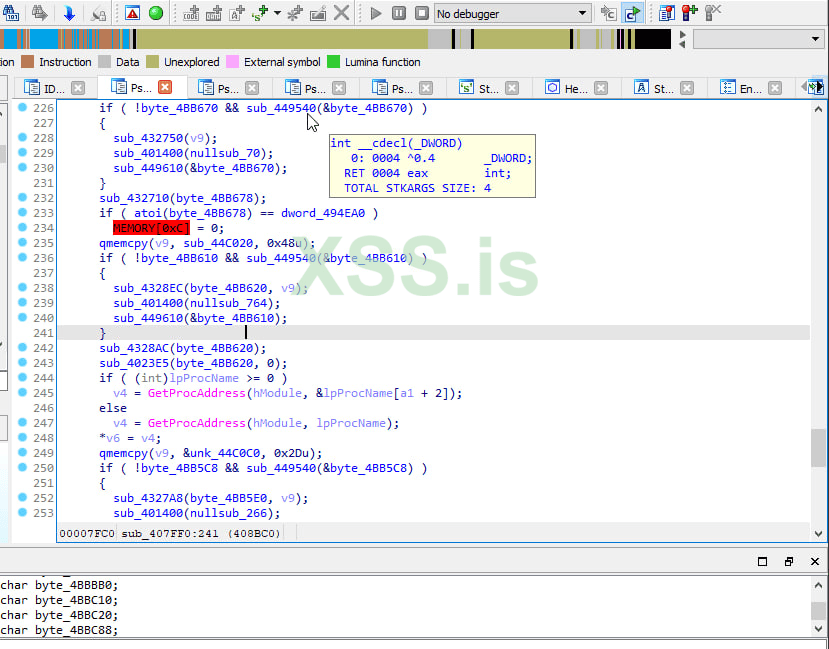This screenshot has height=649, width=829.
Task: Switch to the ID... tab
Action: click(54, 88)
